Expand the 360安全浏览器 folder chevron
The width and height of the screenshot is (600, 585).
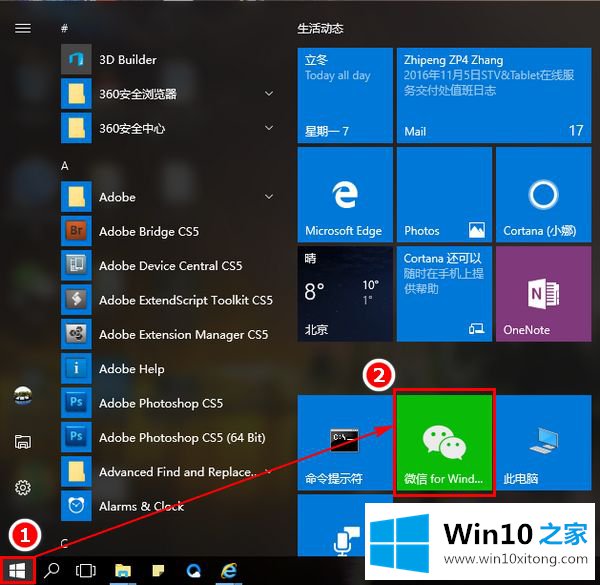tap(269, 93)
